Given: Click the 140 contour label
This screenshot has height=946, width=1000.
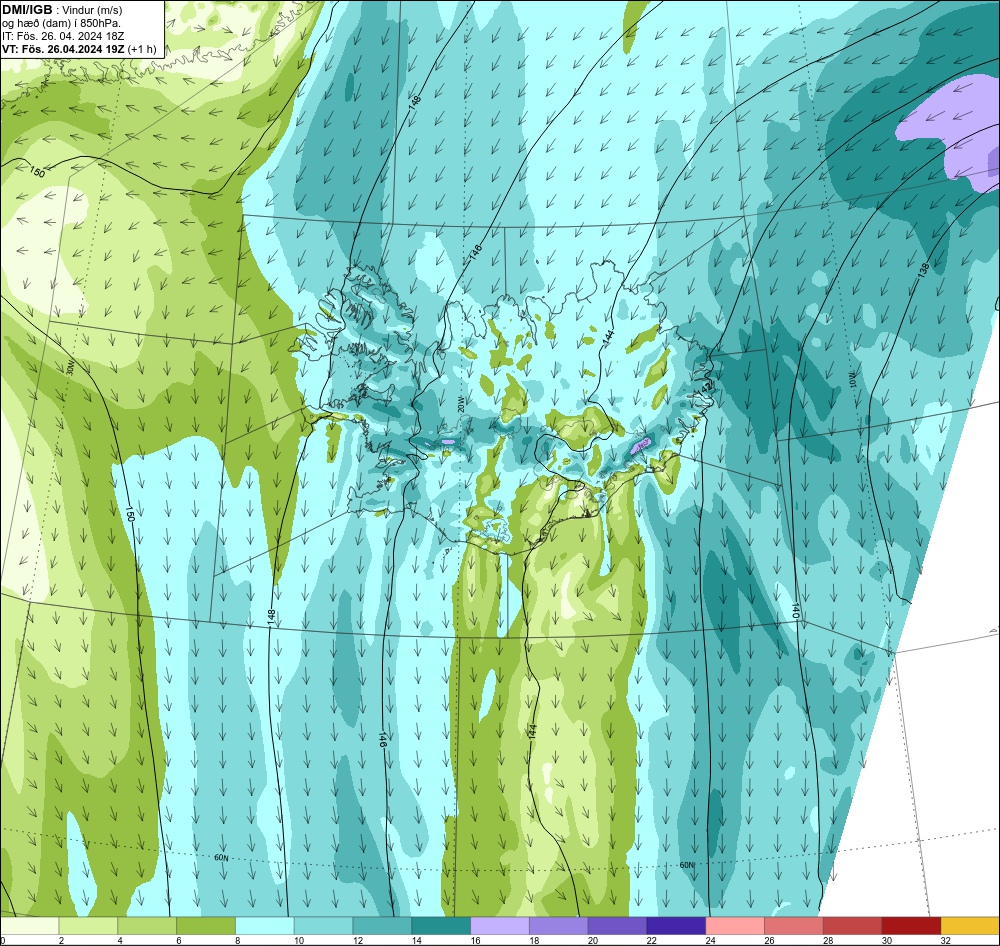Looking at the screenshot, I should pyautogui.click(x=795, y=610).
